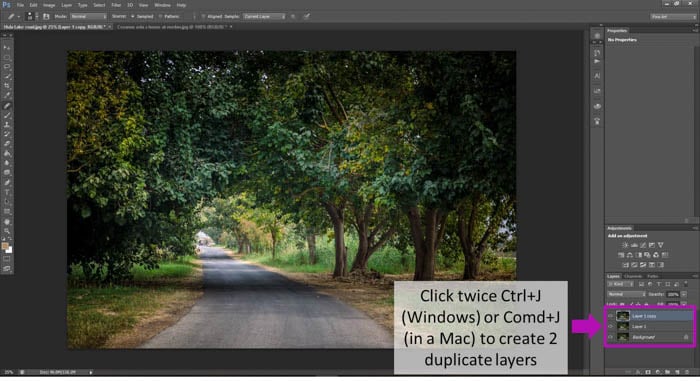Select the Path Selection tool
This screenshot has width=700, height=381.
click(7, 201)
